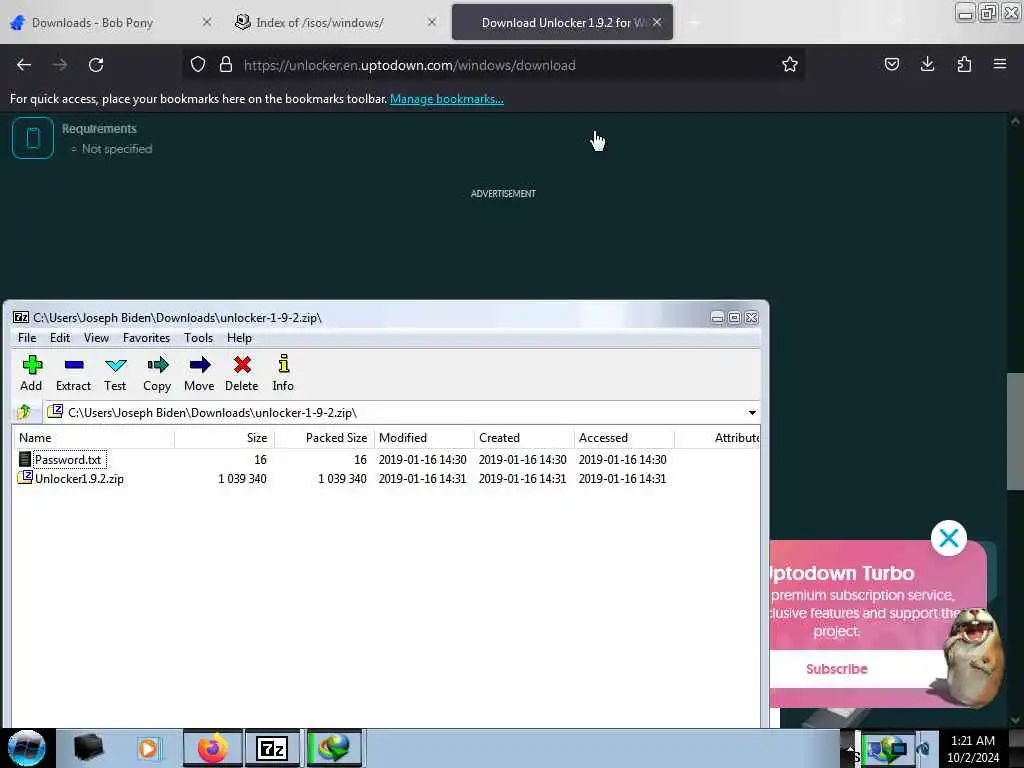The height and width of the screenshot is (768, 1024).
Task: Open the Firefox extensions icon
Action: pyautogui.click(x=964, y=64)
